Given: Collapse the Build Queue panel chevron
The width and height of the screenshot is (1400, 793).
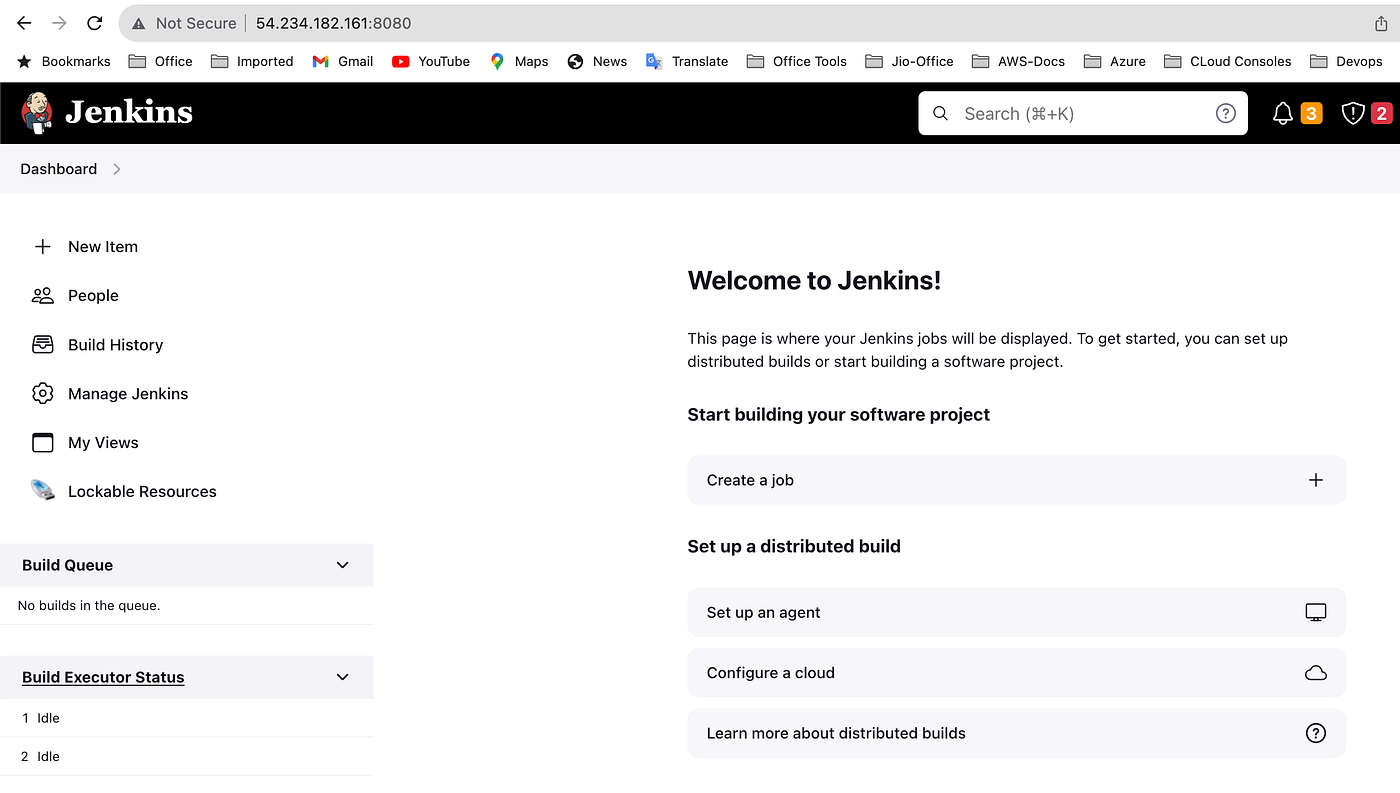Looking at the screenshot, I should click(343, 565).
